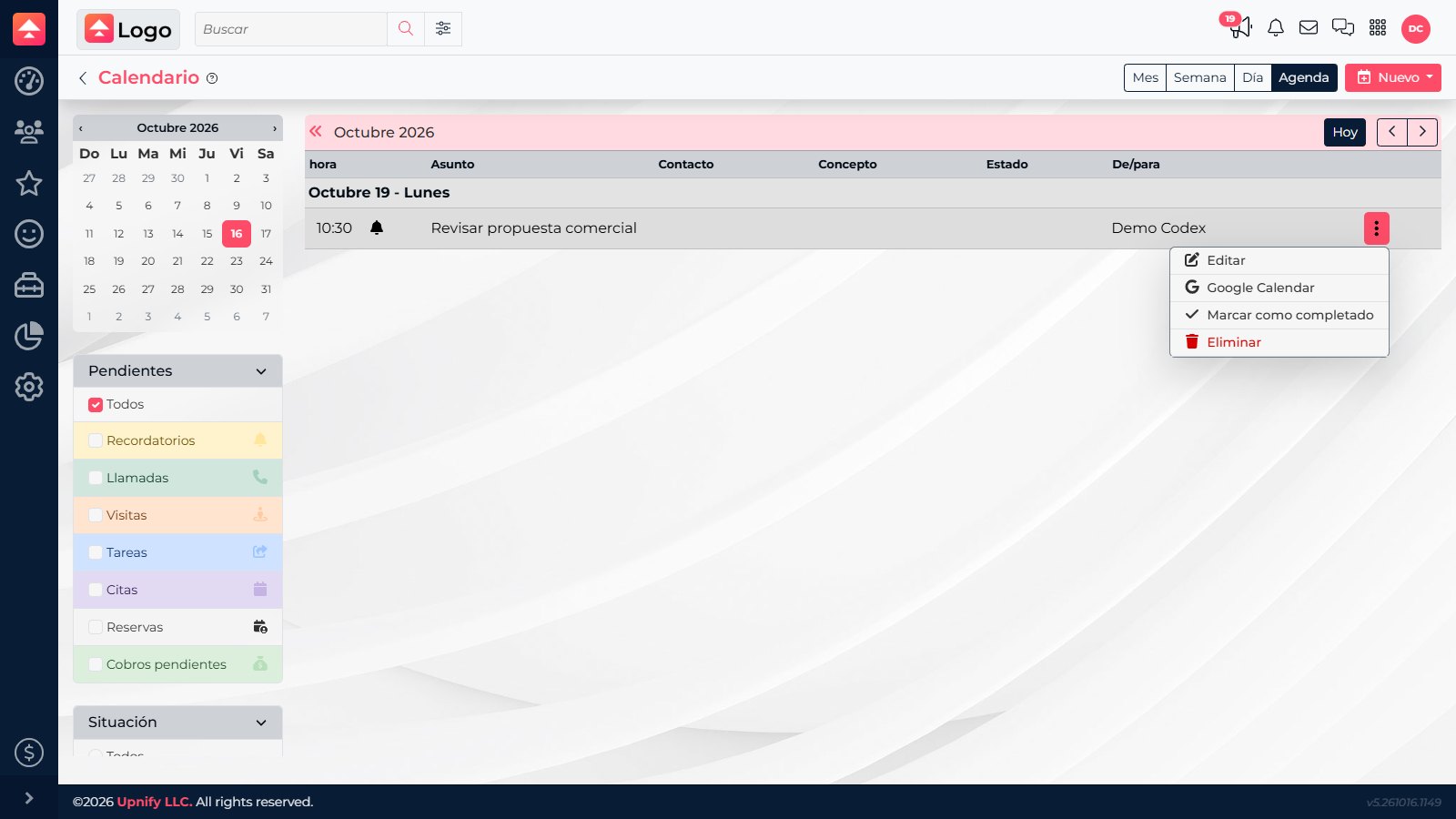
Task: Click the three-dot menu on event row
Action: point(1376,228)
